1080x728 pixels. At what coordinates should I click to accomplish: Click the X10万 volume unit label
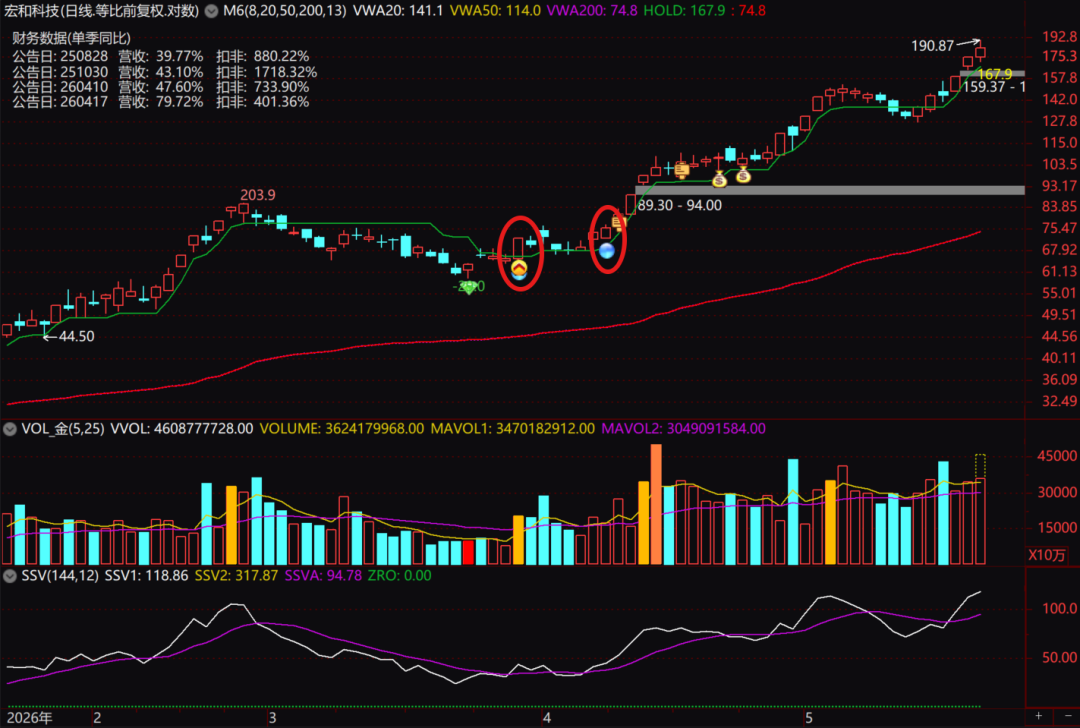click(1047, 555)
